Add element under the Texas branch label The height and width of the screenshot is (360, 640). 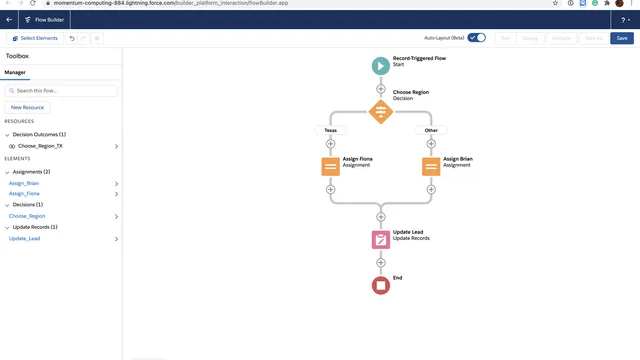tap(331, 144)
